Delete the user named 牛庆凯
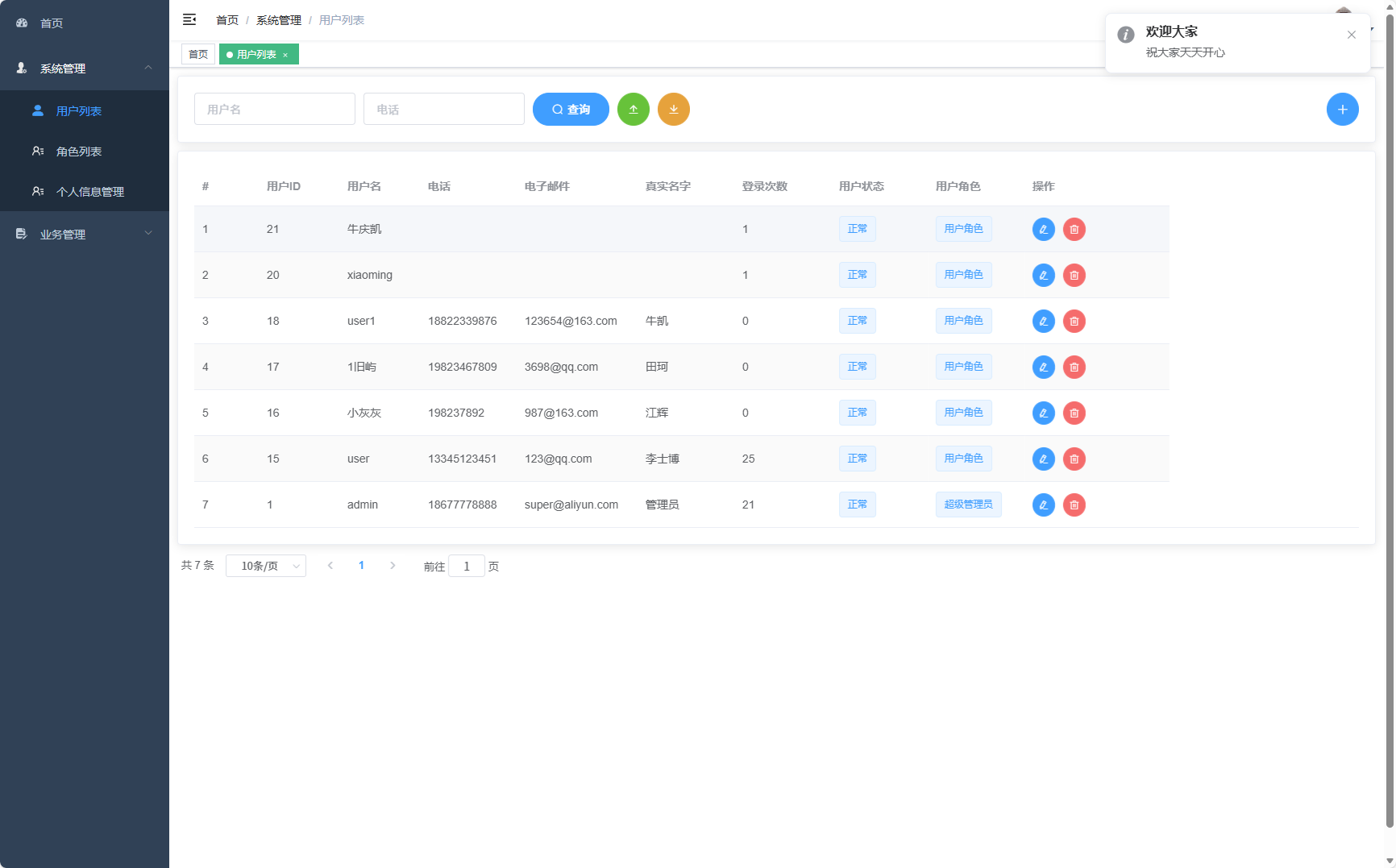Screen dimensions: 1396x868 (x=1074, y=229)
